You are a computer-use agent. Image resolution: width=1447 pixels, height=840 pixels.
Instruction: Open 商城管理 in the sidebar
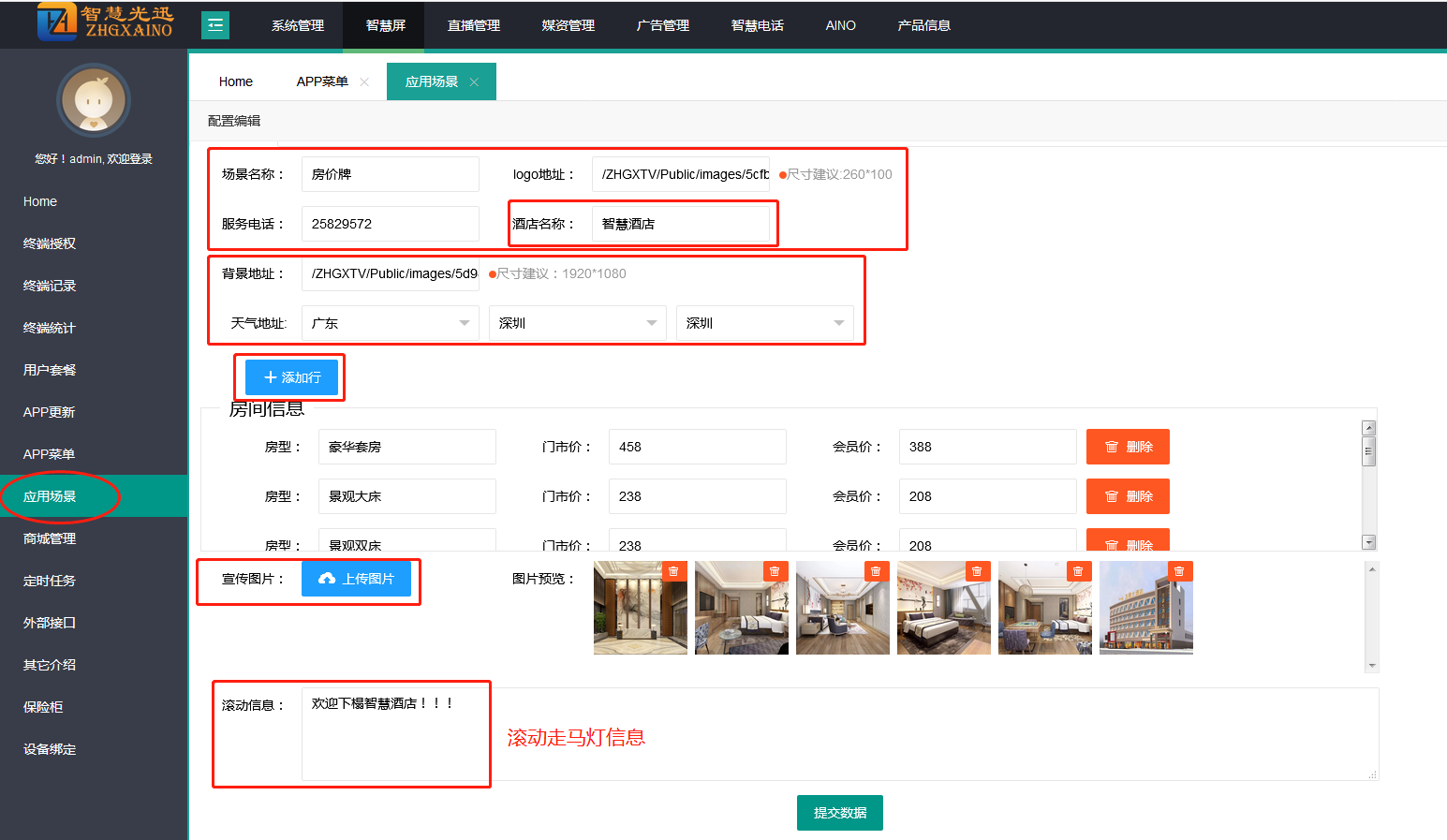click(50, 538)
